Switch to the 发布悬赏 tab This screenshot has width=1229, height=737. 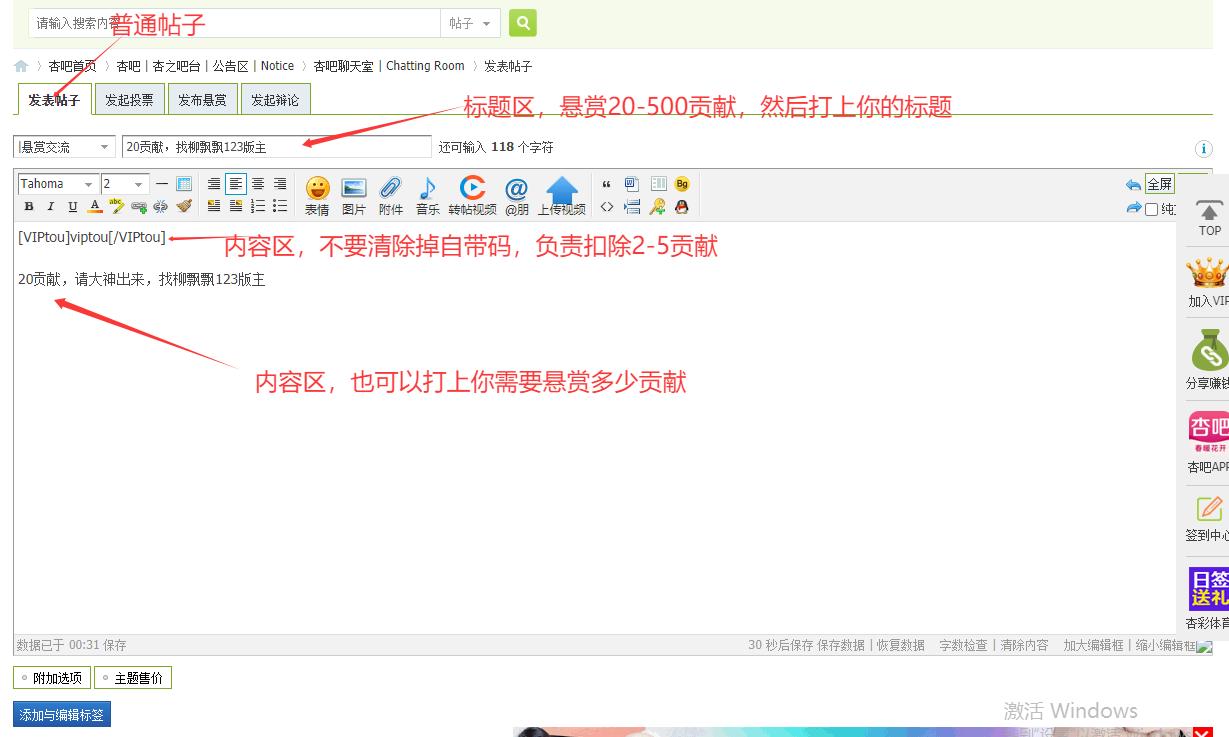tap(202, 100)
